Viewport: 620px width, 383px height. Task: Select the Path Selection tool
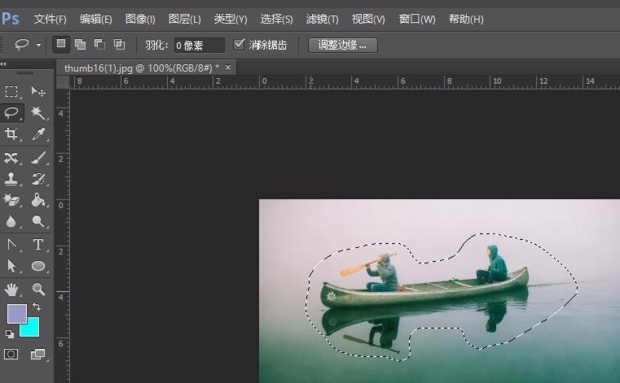(11, 266)
